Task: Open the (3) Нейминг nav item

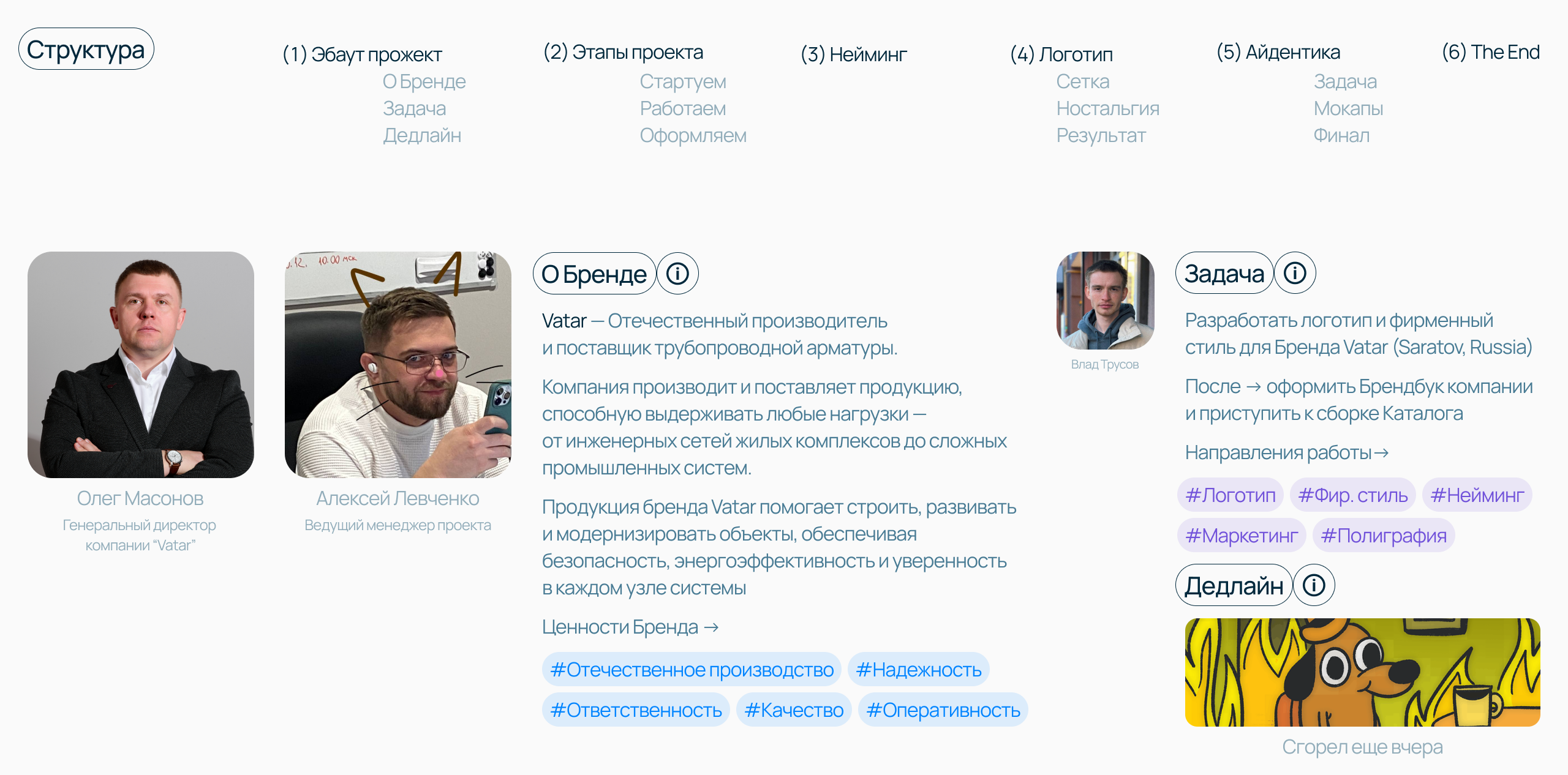Action: click(x=854, y=54)
